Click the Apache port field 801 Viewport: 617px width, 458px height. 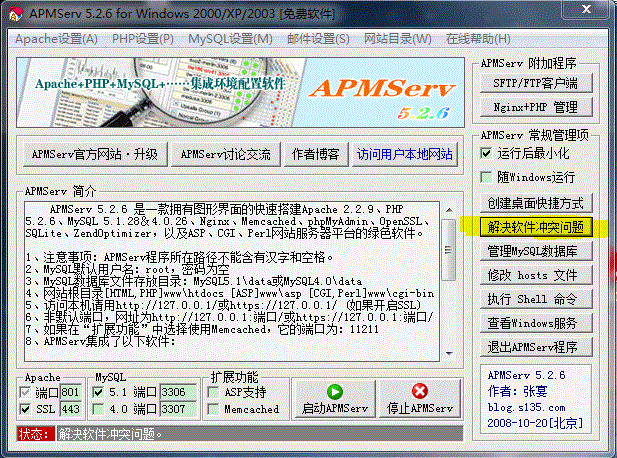[x=70, y=392]
